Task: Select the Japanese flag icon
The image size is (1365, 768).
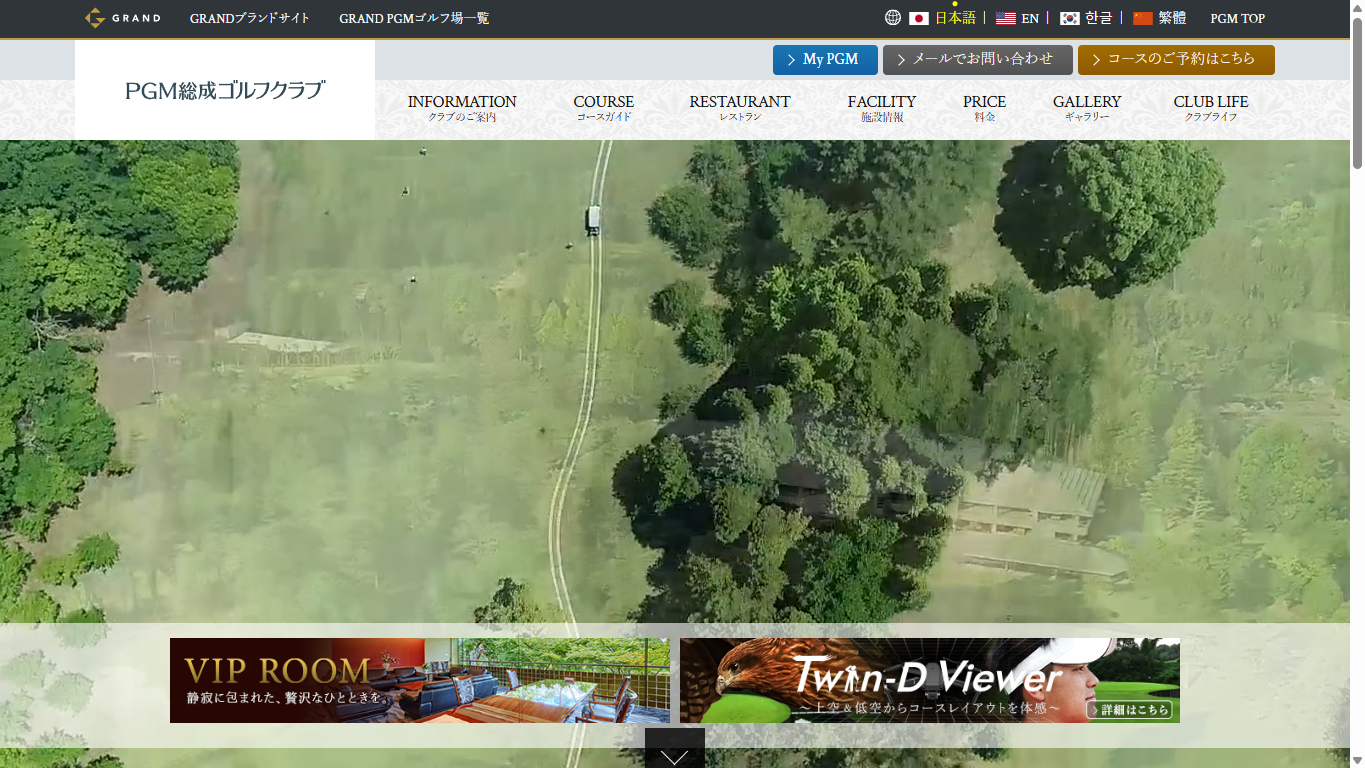Action: coord(919,18)
